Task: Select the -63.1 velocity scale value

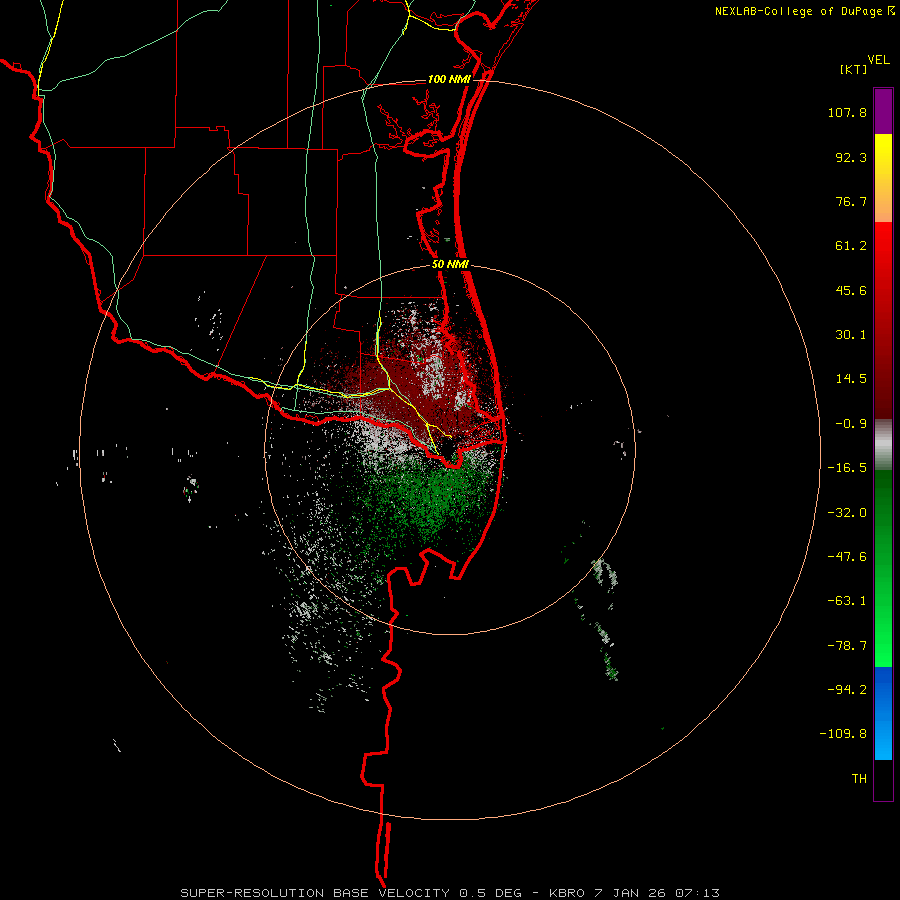Action: point(847,601)
